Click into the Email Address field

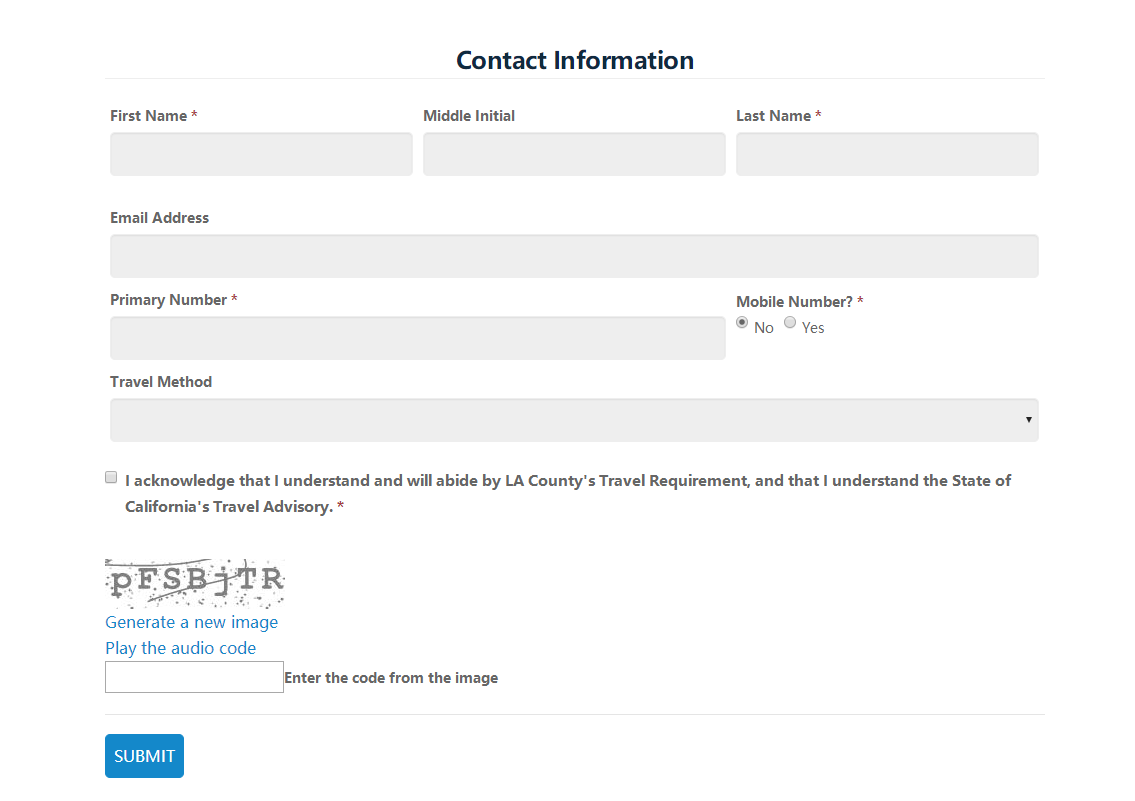pyautogui.click(x=574, y=256)
